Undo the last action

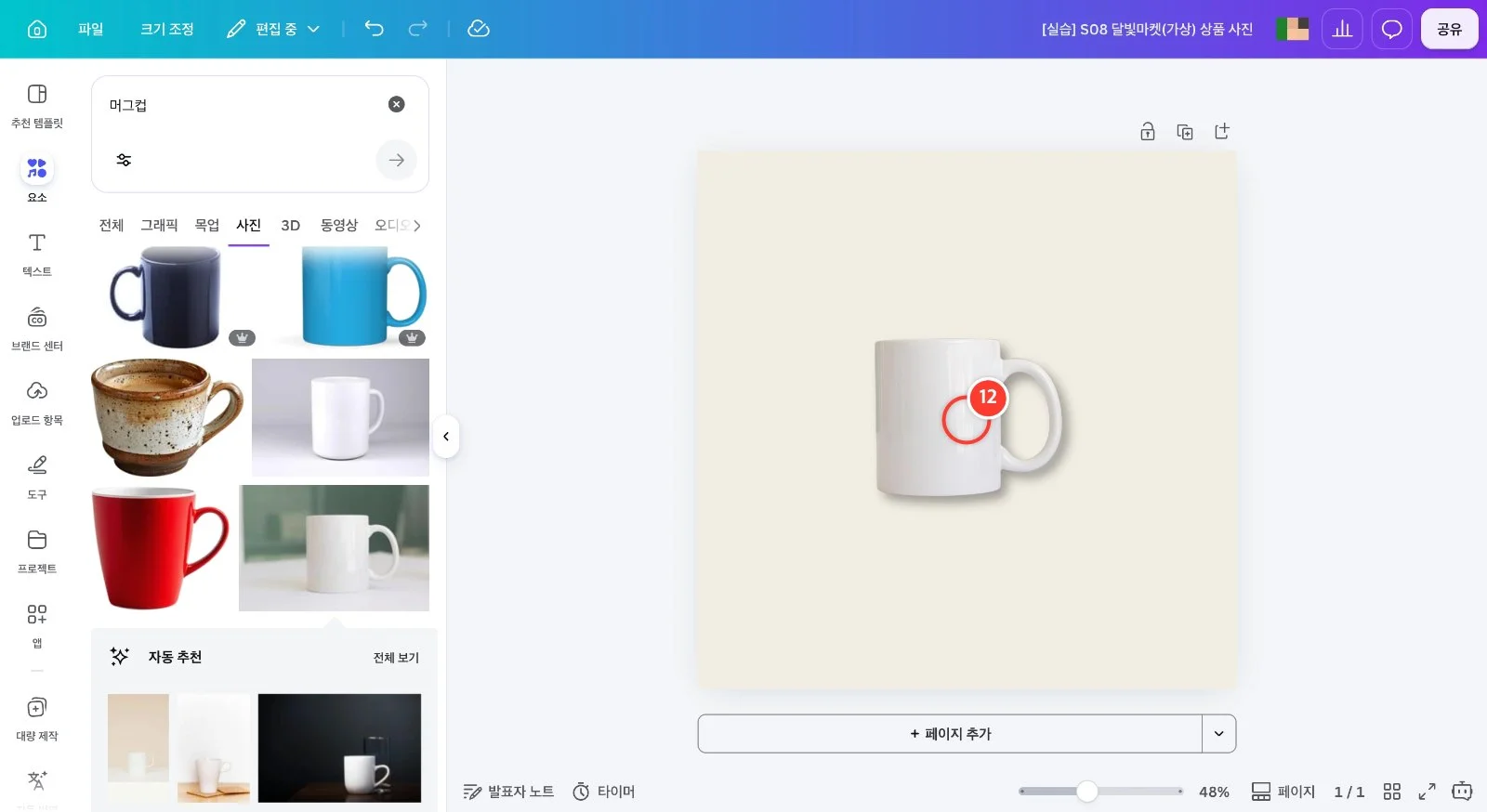(374, 29)
